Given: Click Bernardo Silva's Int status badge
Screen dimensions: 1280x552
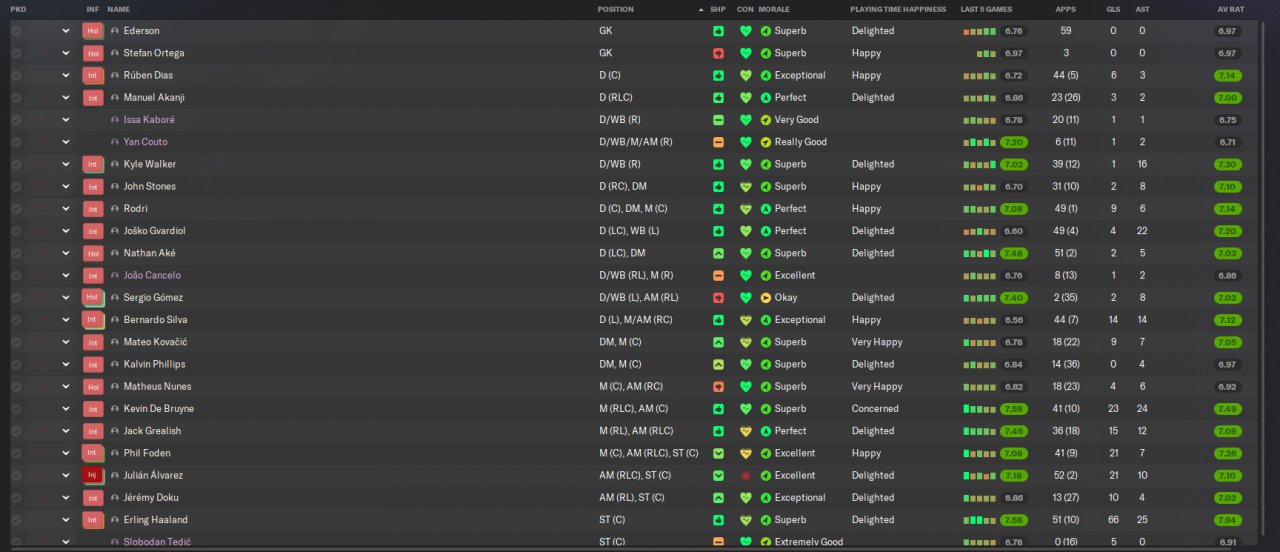Looking at the screenshot, I should click(x=93, y=320).
